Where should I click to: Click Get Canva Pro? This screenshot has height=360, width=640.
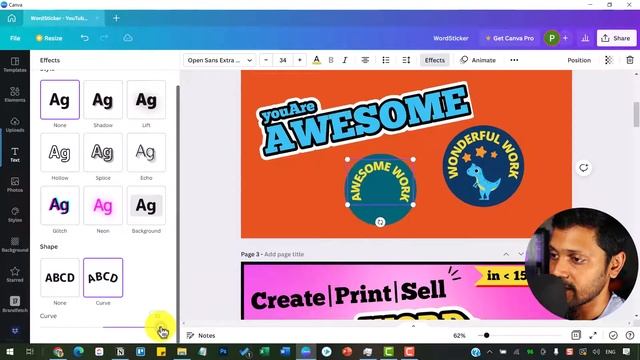coord(509,38)
